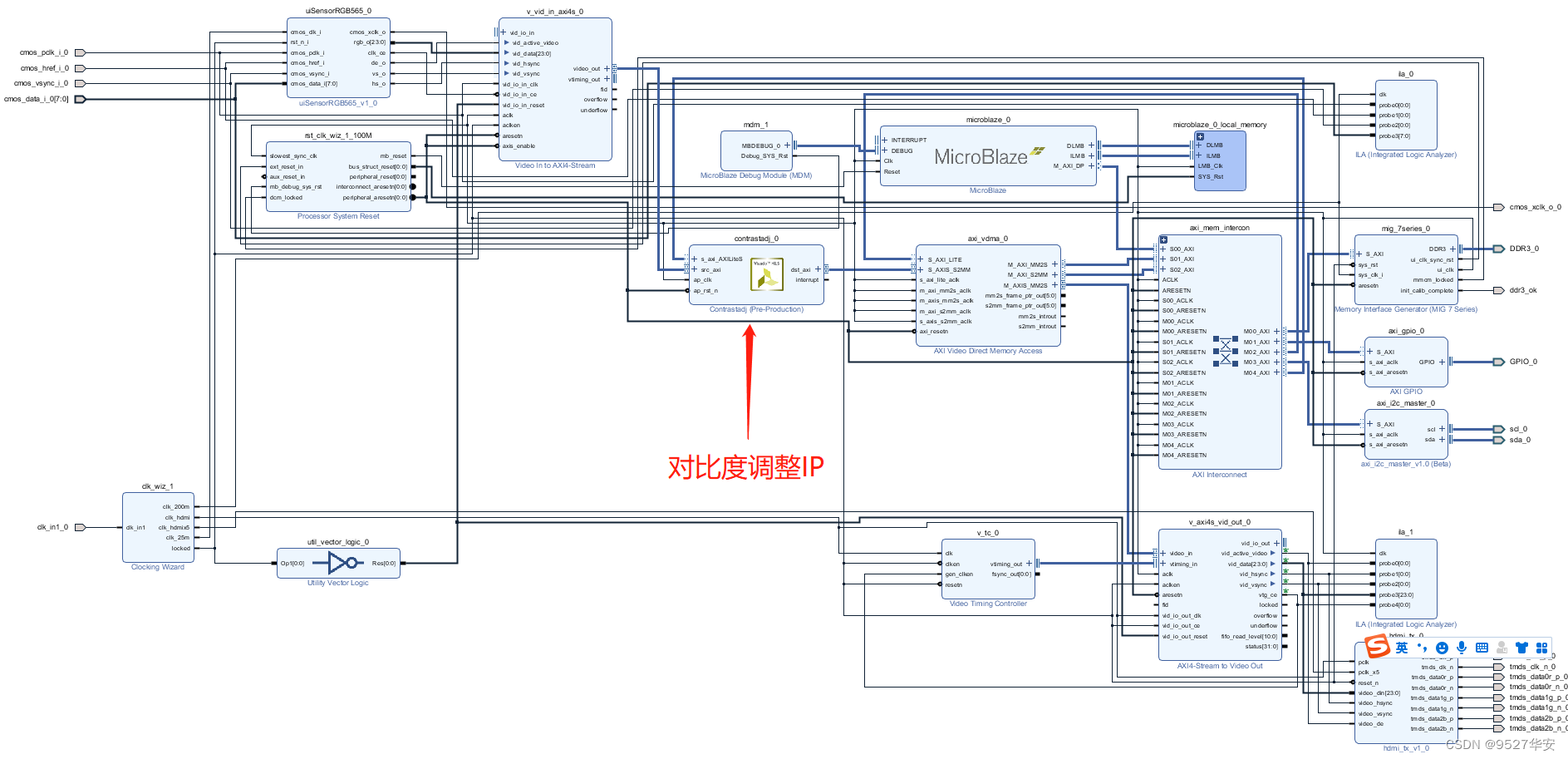Screen dimensions: 1568x759
Task: Select the uiSensorRGB565_0 block title
Action: coord(338,11)
